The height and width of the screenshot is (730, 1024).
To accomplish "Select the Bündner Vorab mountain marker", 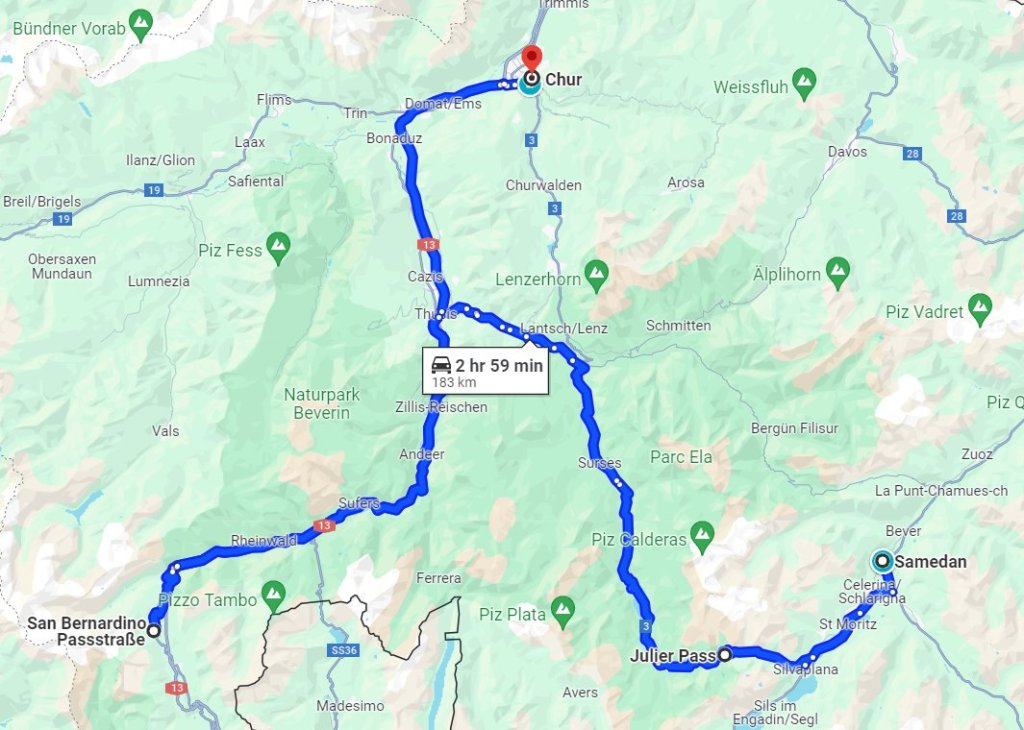I will tap(141, 26).
